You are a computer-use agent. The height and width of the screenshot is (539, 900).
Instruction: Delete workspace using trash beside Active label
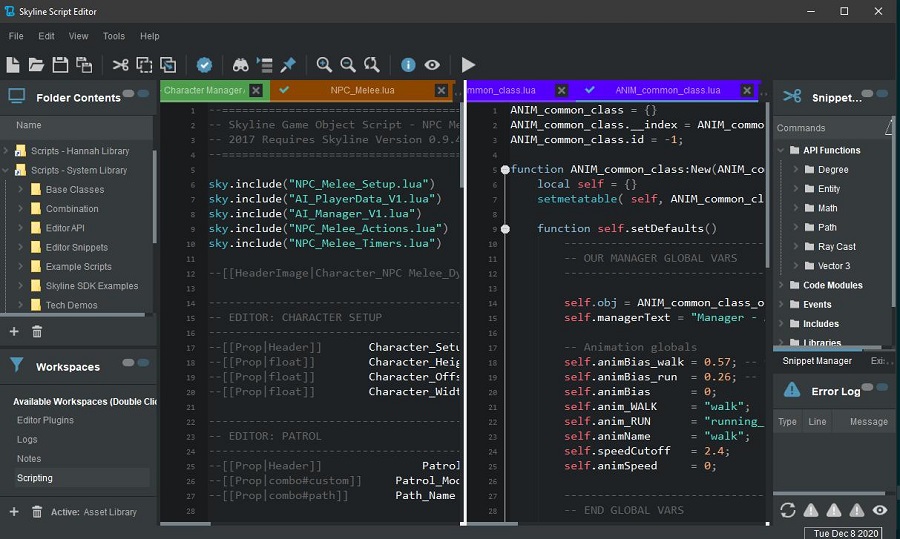[37, 511]
